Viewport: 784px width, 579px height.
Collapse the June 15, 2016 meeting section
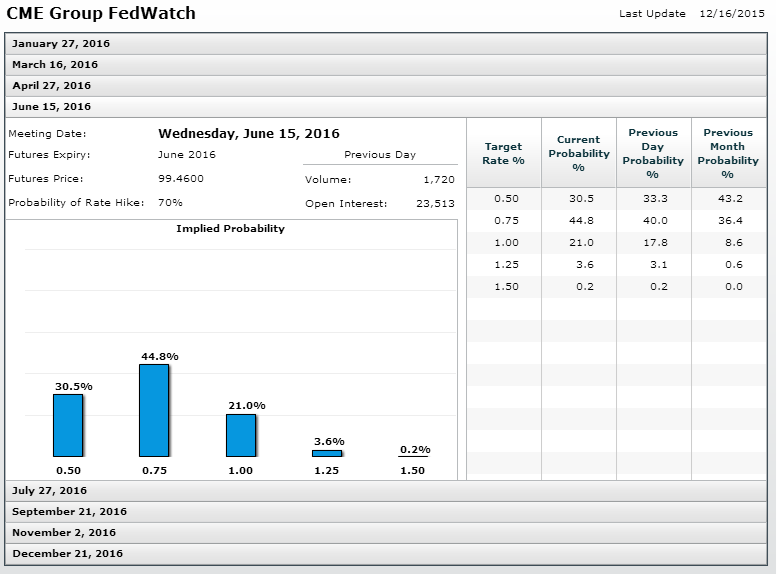coord(51,107)
